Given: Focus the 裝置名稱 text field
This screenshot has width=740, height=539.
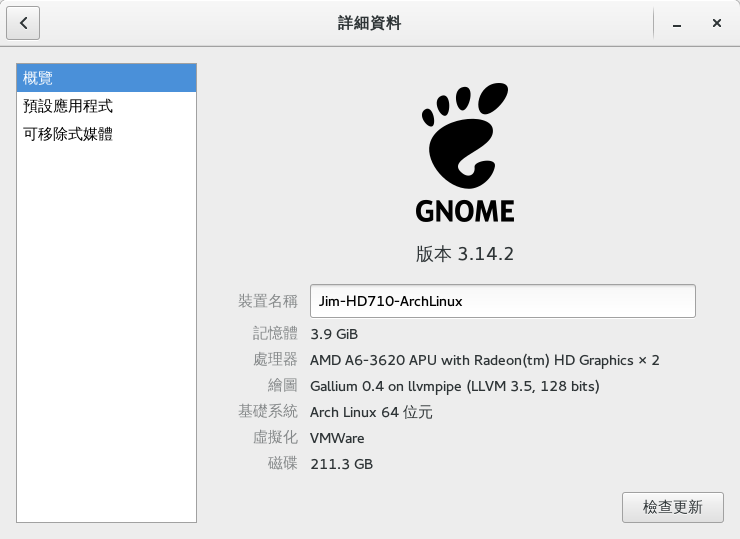Looking at the screenshot, I should click(502, 301).
